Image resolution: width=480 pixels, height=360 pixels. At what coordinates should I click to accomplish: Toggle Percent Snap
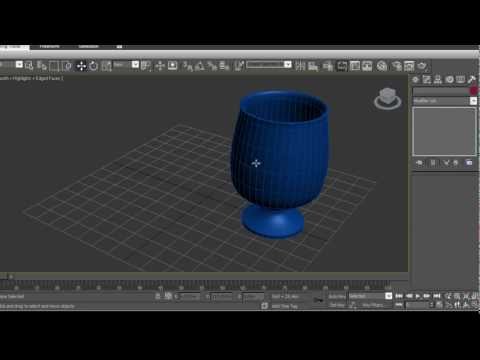[x=212, y=66]
